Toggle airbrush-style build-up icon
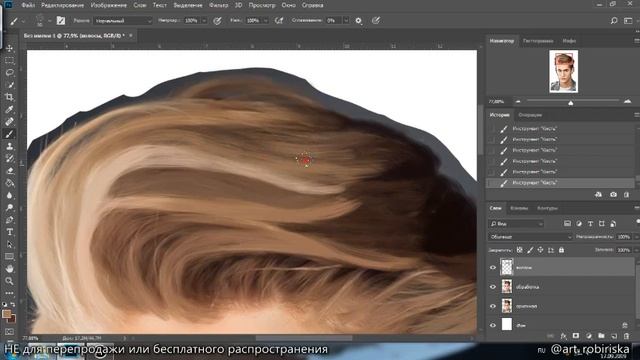Viewport: 640px width, 360px height. [279, 20]
